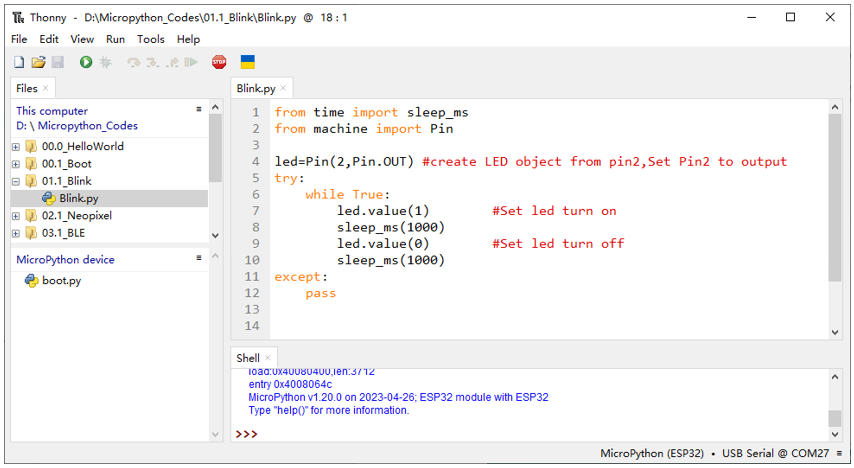
Task: Close the Blink.py editor tab
Action: coord(283,88)
